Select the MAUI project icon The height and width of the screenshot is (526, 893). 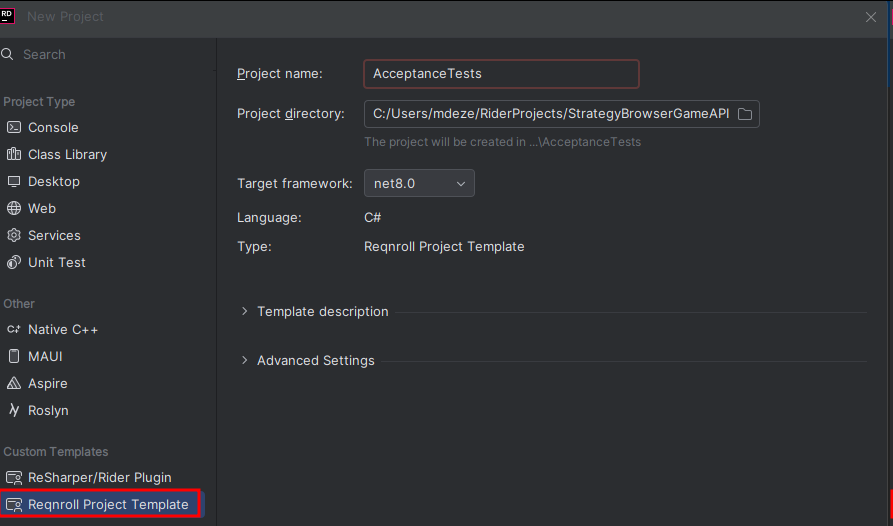tap(14, 356)
